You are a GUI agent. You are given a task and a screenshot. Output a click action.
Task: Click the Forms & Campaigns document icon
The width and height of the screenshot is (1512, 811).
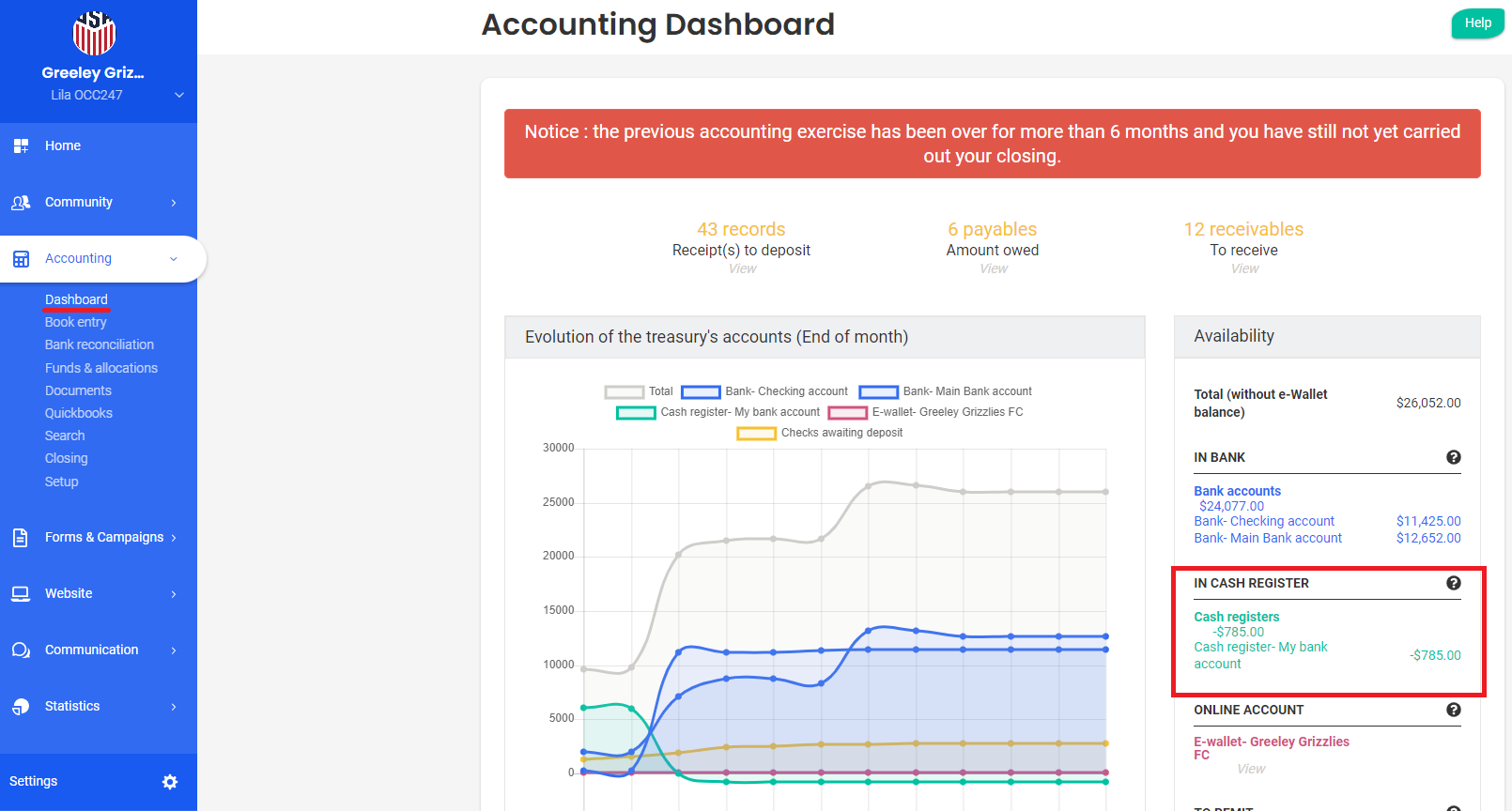21,538
